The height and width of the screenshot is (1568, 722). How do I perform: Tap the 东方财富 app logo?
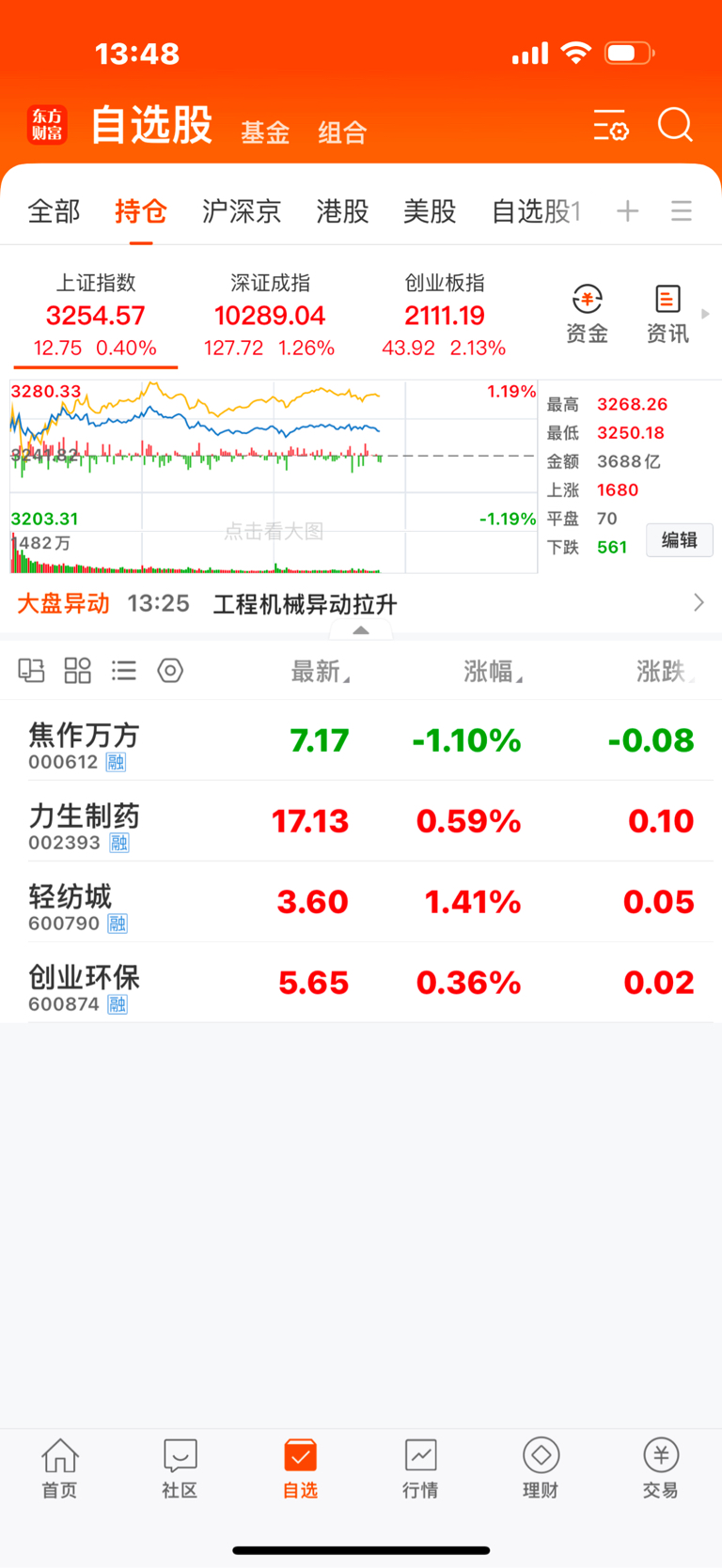coord(47,126)
